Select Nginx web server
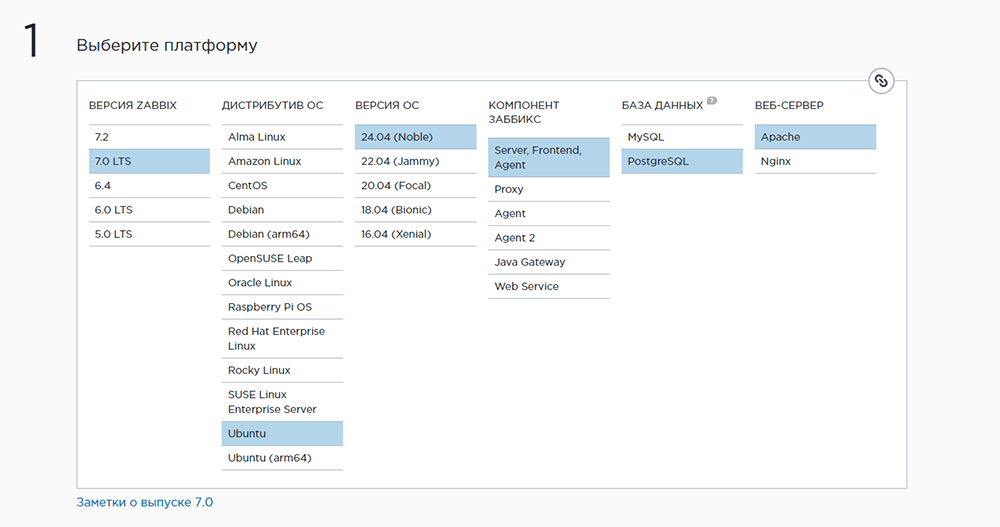Image resolution: width=1000 pixels, height=527 pixels. pos(815,161)
